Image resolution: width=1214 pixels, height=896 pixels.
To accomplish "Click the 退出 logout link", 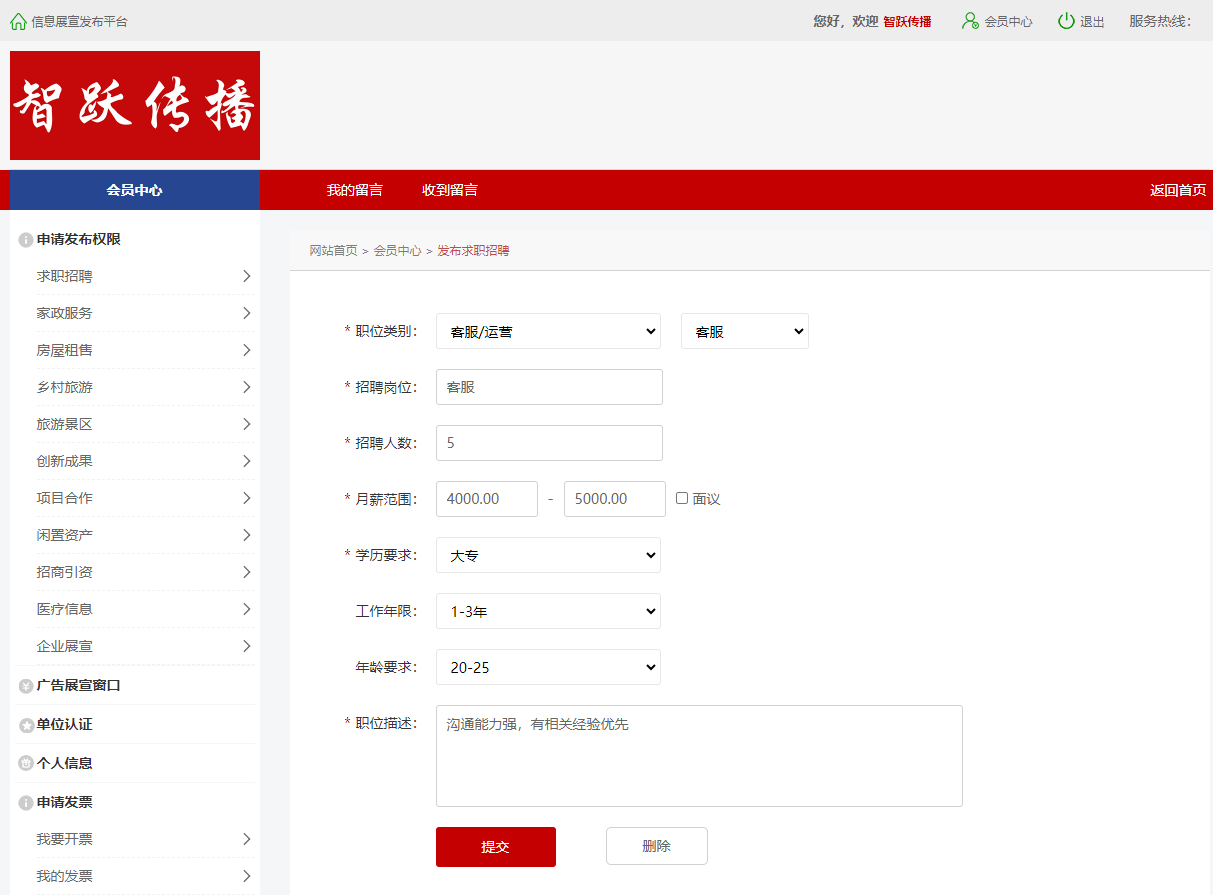I will 1092,21.
